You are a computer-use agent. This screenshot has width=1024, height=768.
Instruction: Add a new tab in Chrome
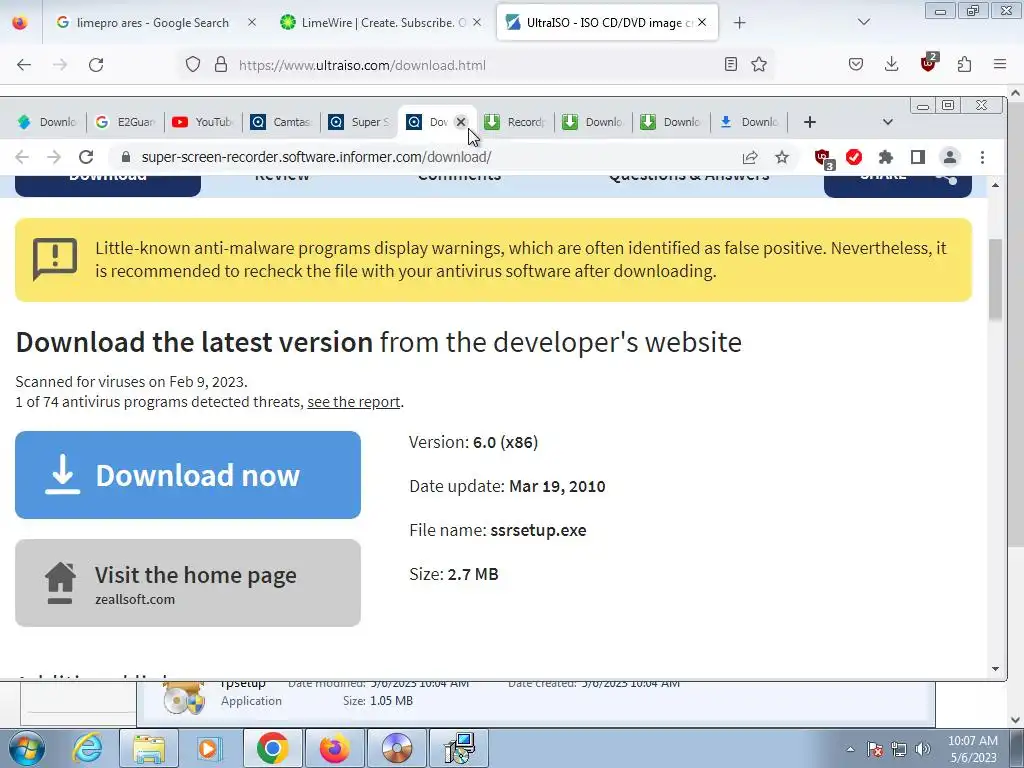(810, 122)
